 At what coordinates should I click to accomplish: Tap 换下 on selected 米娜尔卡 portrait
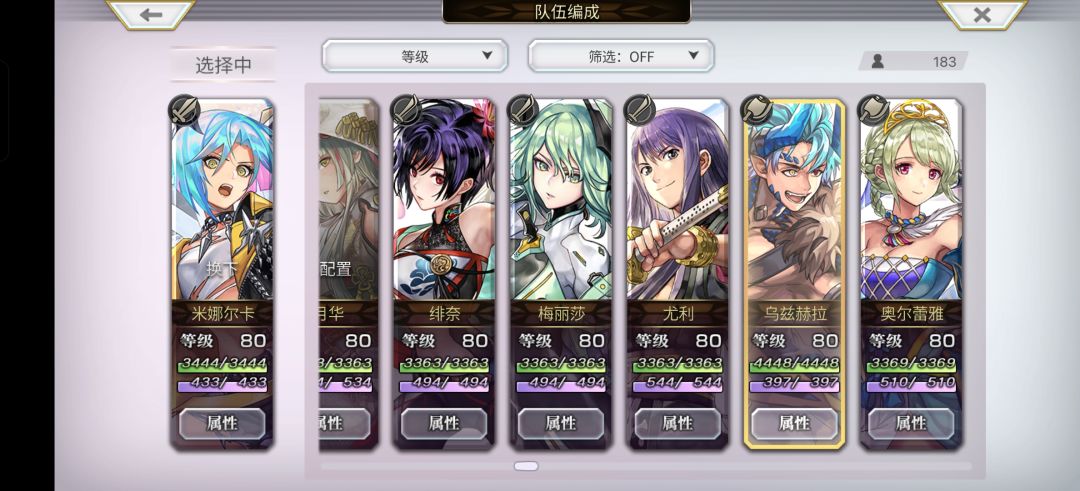click(222, 269)
